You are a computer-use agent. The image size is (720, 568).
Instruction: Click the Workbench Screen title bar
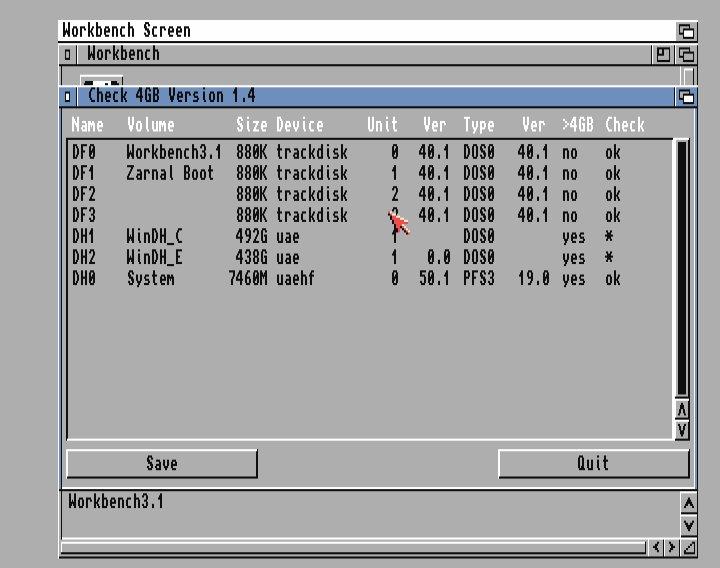[x=367, y=31]
